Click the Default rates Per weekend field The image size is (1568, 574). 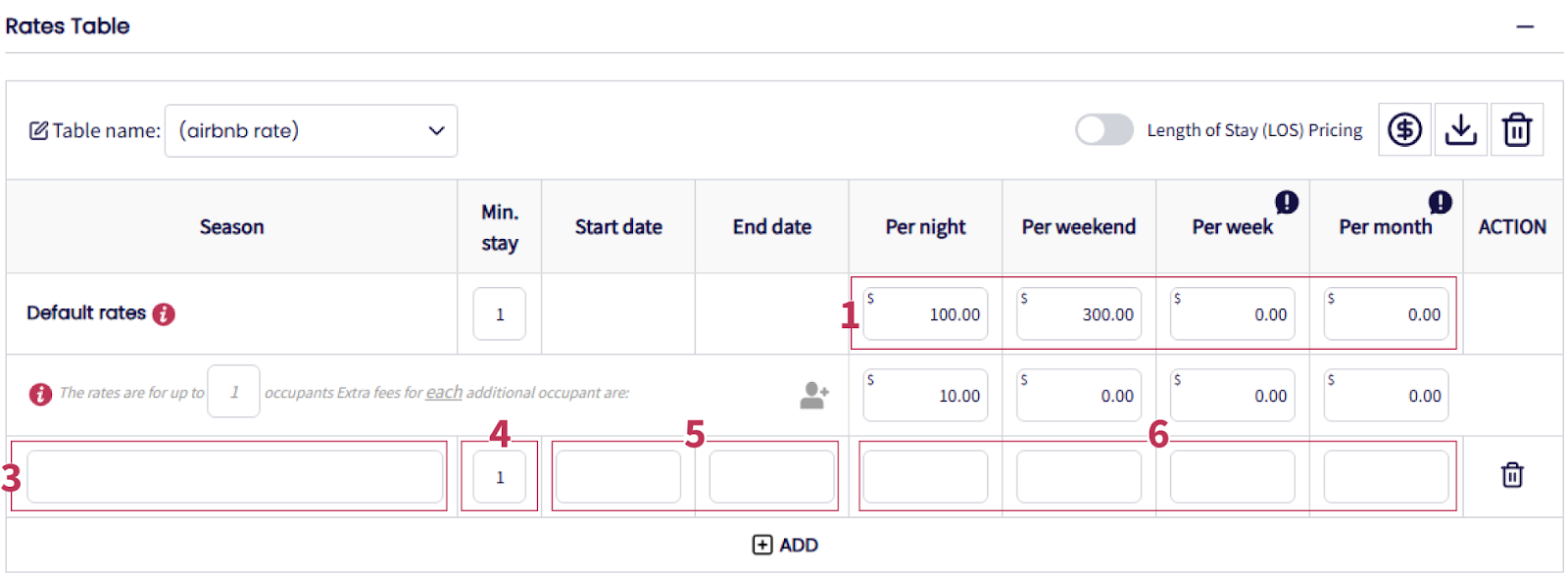(x=1078, y=313)
